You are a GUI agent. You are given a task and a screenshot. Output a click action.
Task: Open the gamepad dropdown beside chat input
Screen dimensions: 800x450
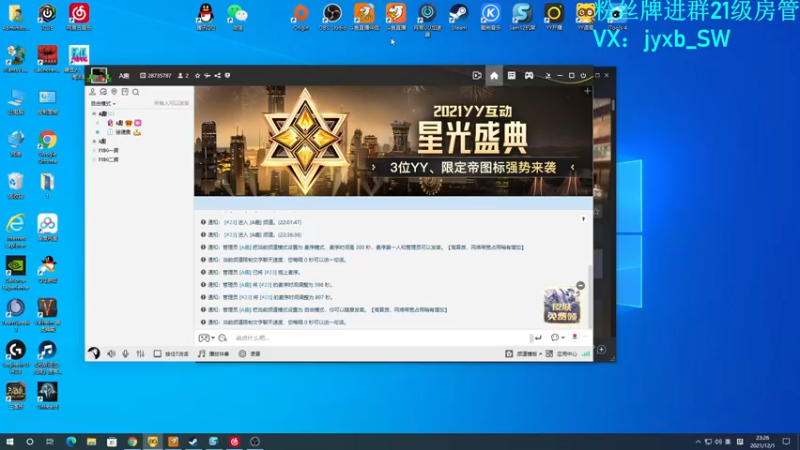coord(207,338)
